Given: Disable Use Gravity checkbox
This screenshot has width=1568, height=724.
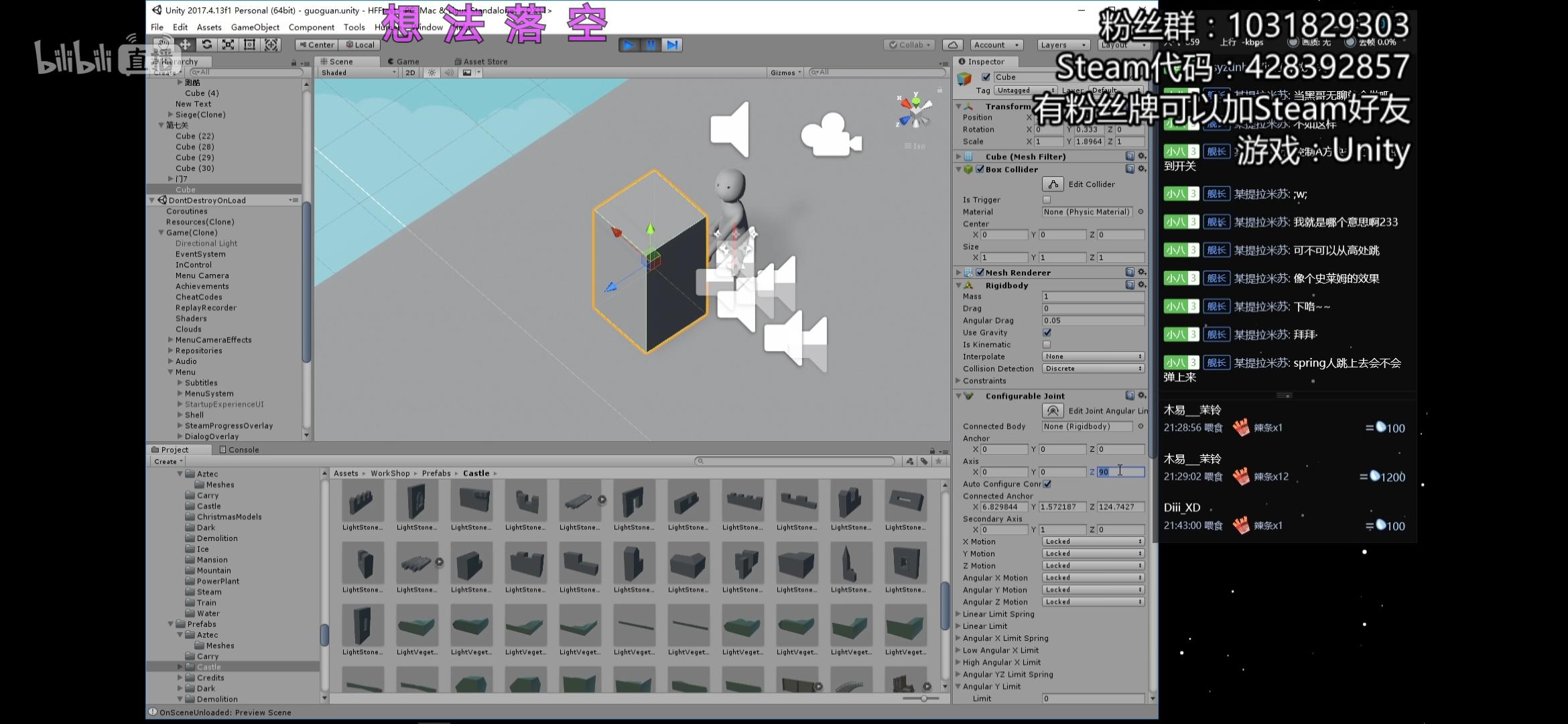Looking at the screenshot, I should tap(1047, 333).
